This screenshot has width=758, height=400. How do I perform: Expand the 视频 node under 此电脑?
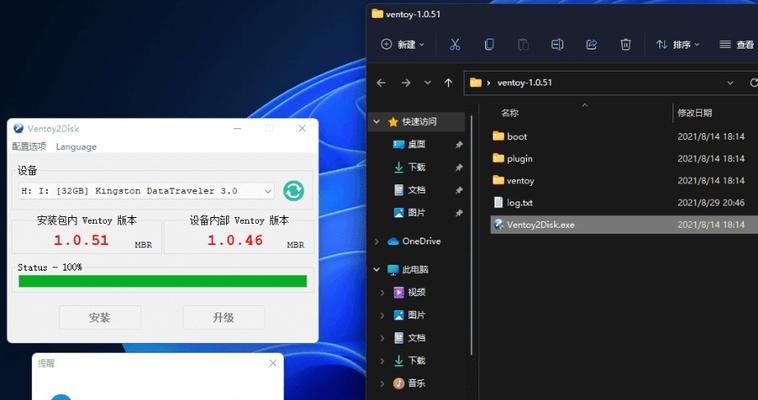pyautogui.click(x=382, y=292)
